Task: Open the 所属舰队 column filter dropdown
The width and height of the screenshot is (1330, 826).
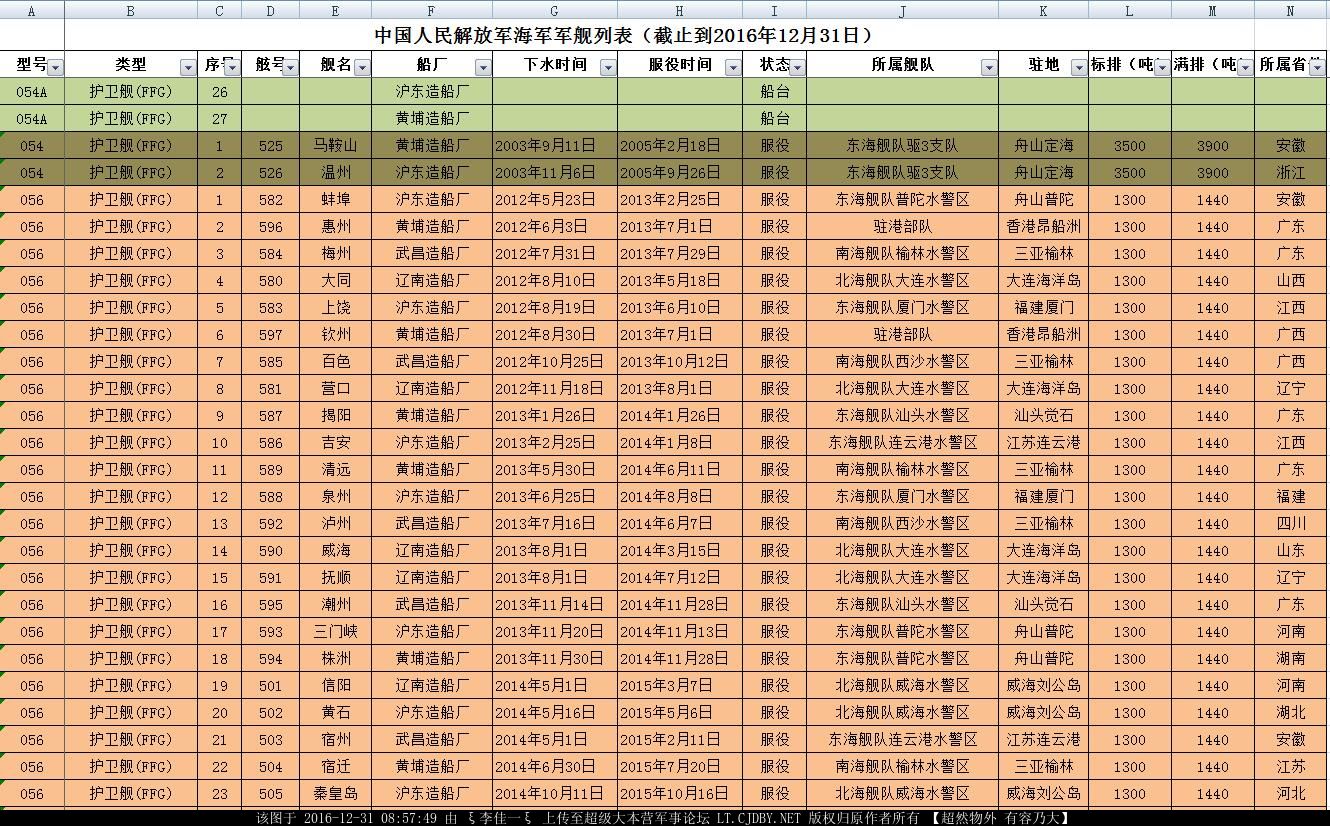Action: 989,68
